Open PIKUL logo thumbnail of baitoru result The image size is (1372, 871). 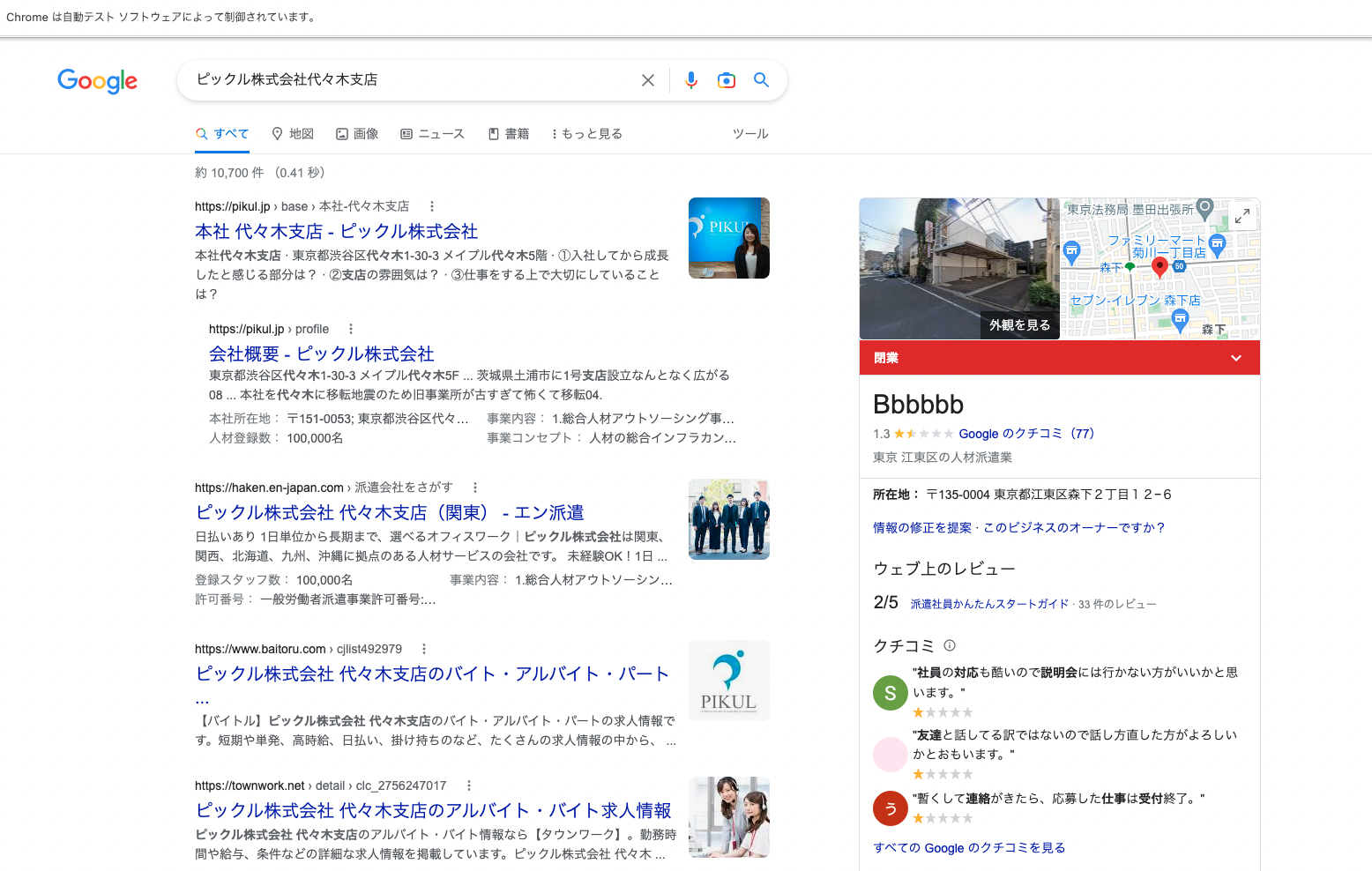(729, 681)
